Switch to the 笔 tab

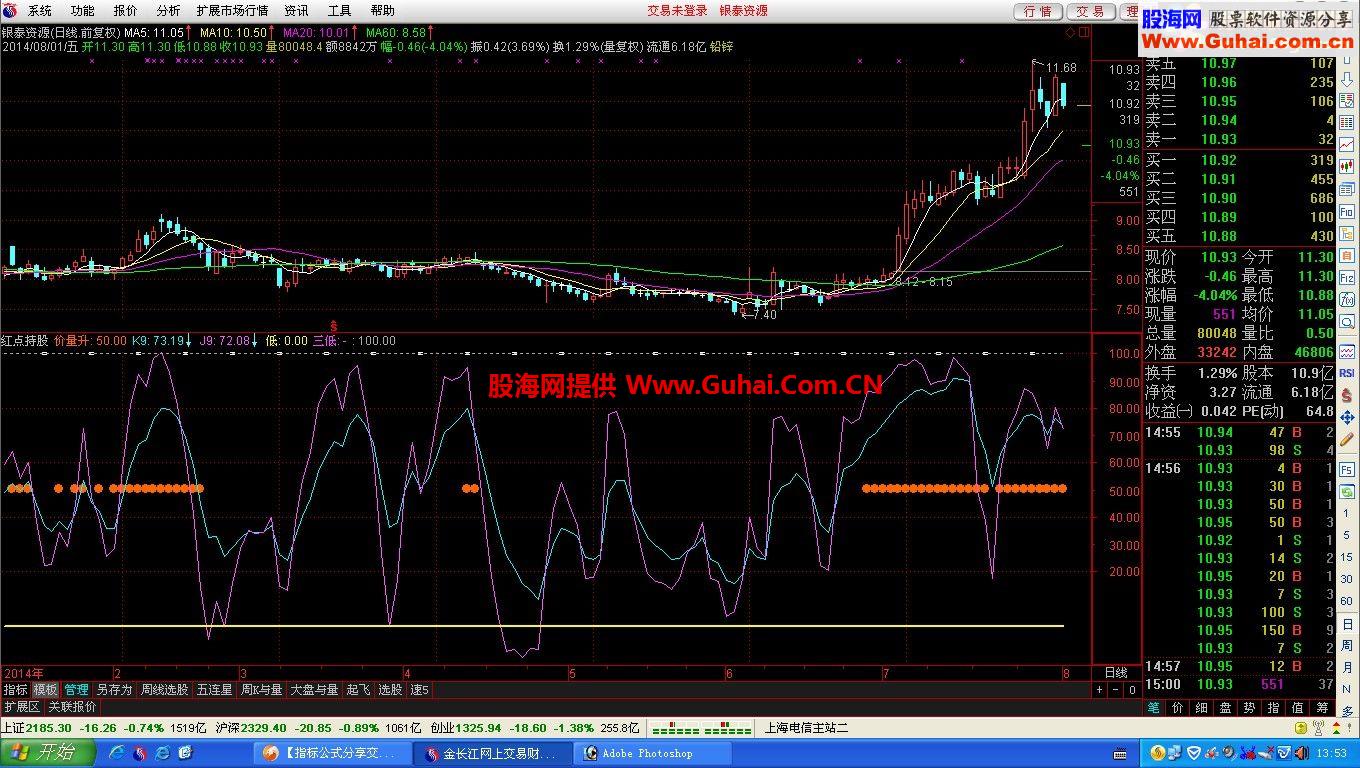point(1153,707)
